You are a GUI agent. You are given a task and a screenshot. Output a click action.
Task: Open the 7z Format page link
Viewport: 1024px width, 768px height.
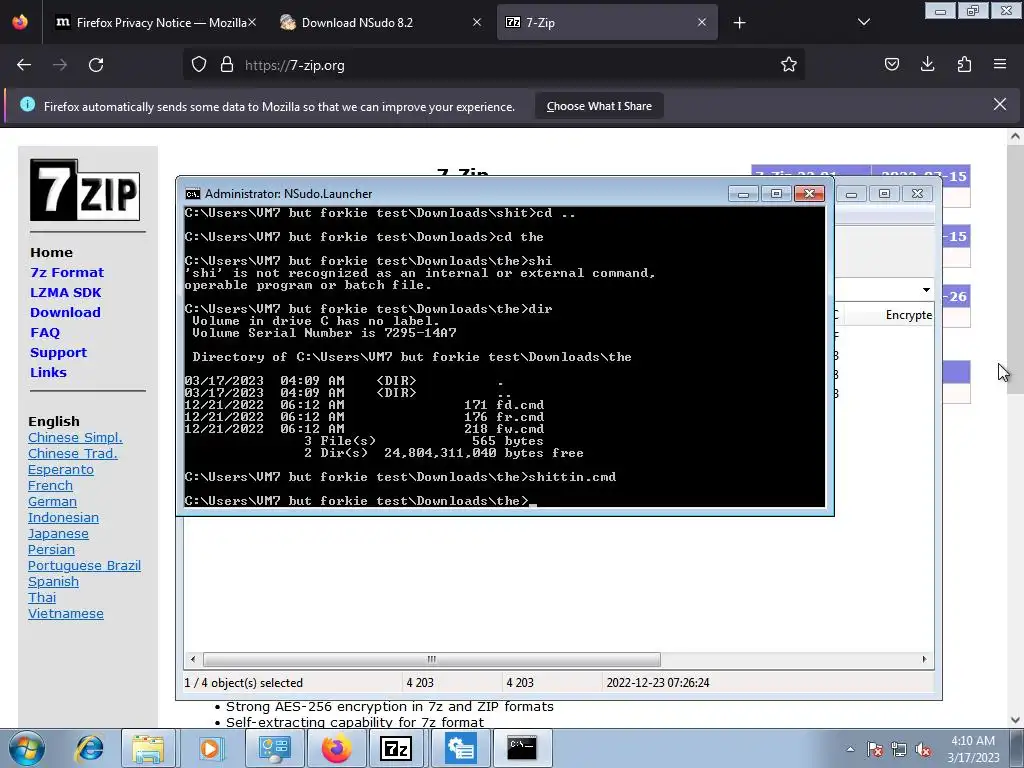[x=67, y=272]
